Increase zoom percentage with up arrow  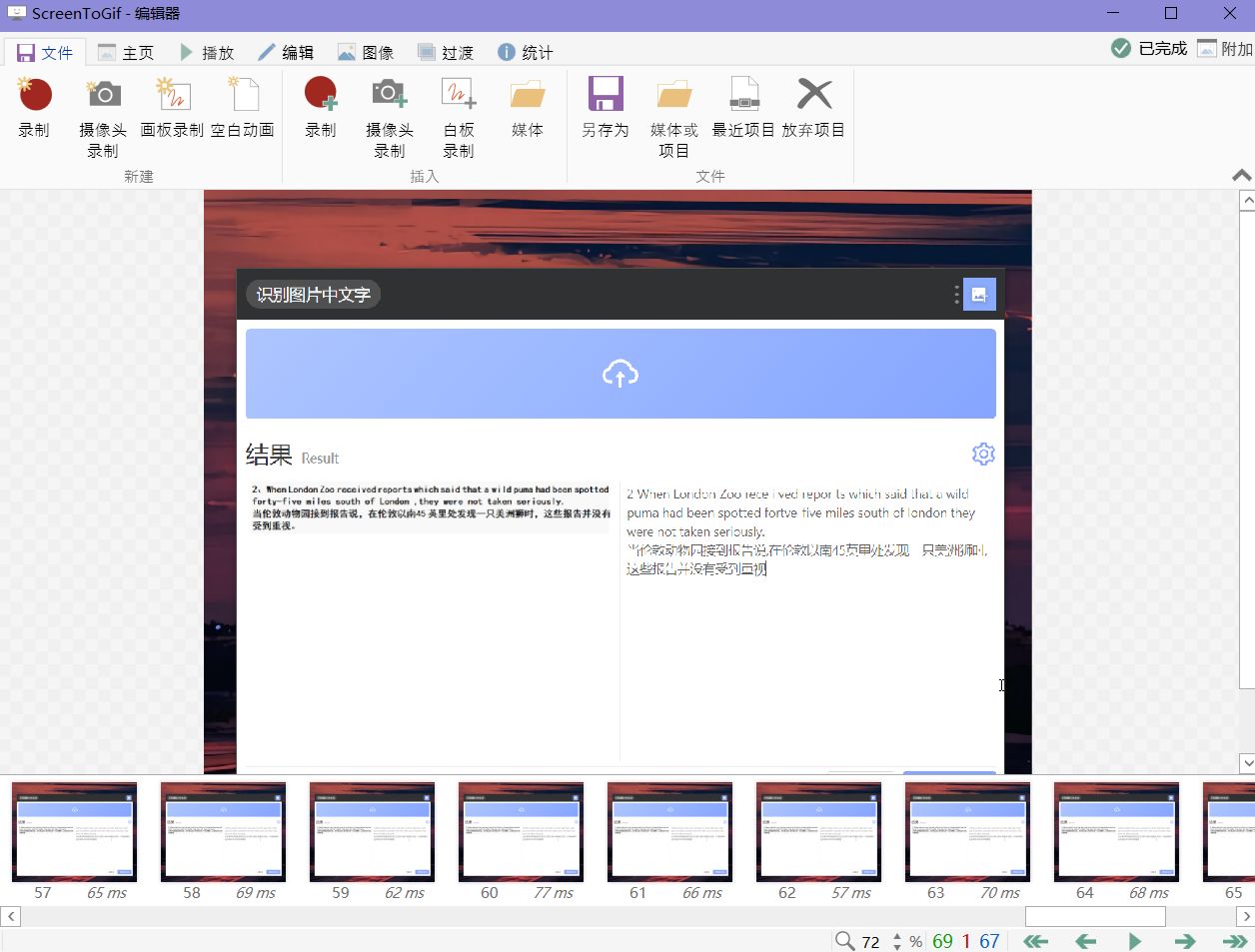[897, 936]
